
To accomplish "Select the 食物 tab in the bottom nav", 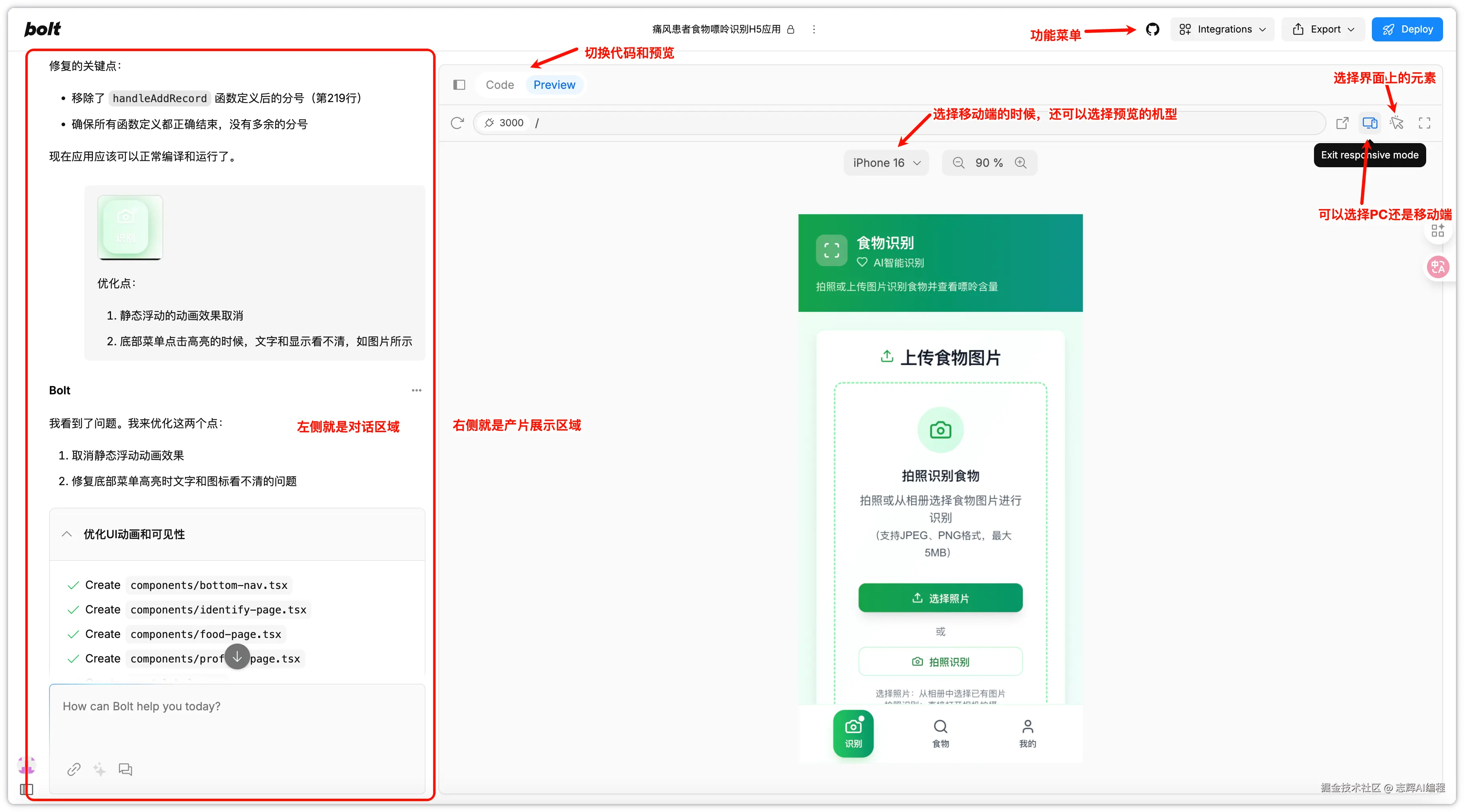I will tap(940, 733).
